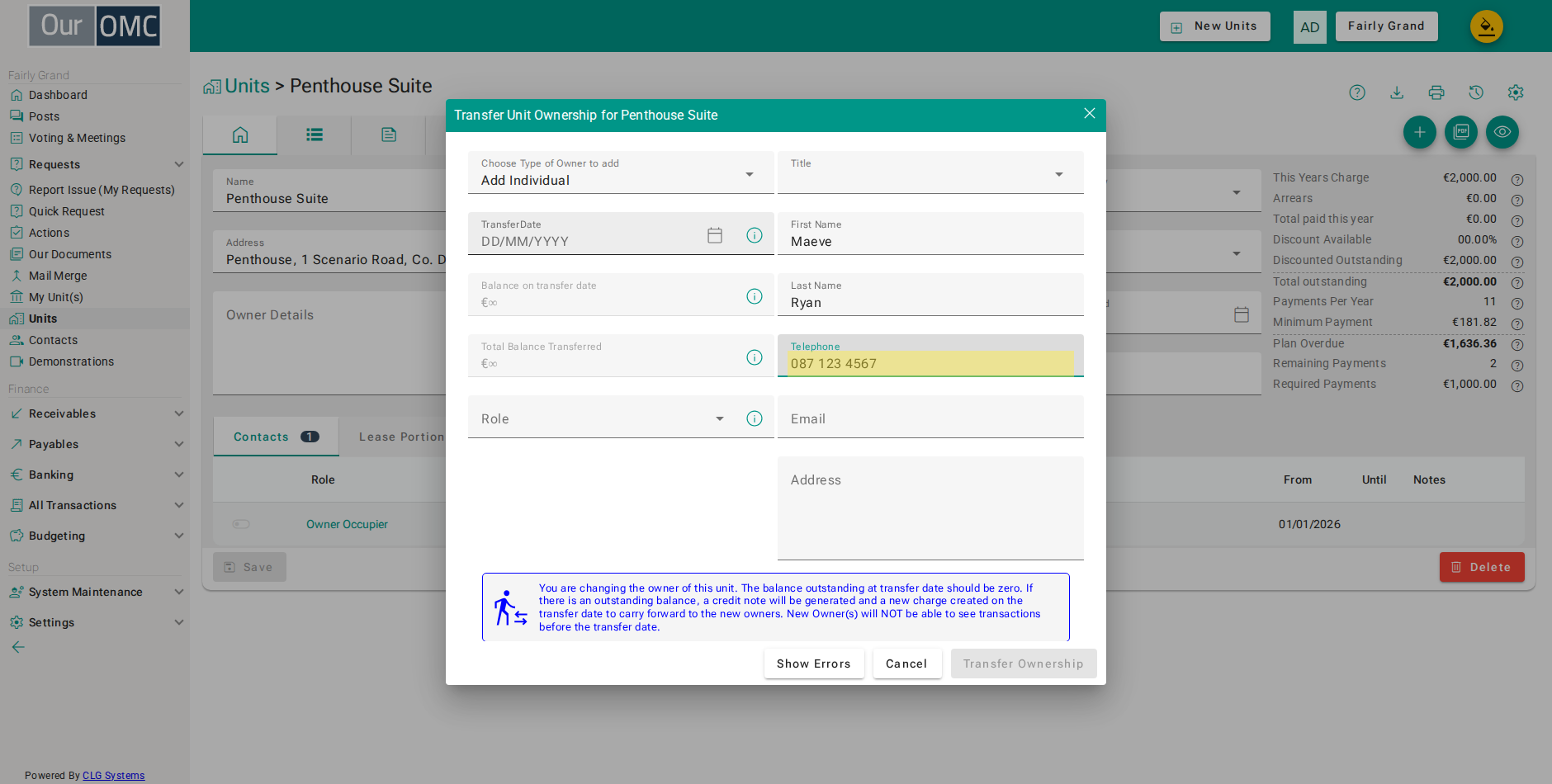Click info icon for Balance on transfer date
Viewport: 1552px width, 784px height.
click(755, 296)
